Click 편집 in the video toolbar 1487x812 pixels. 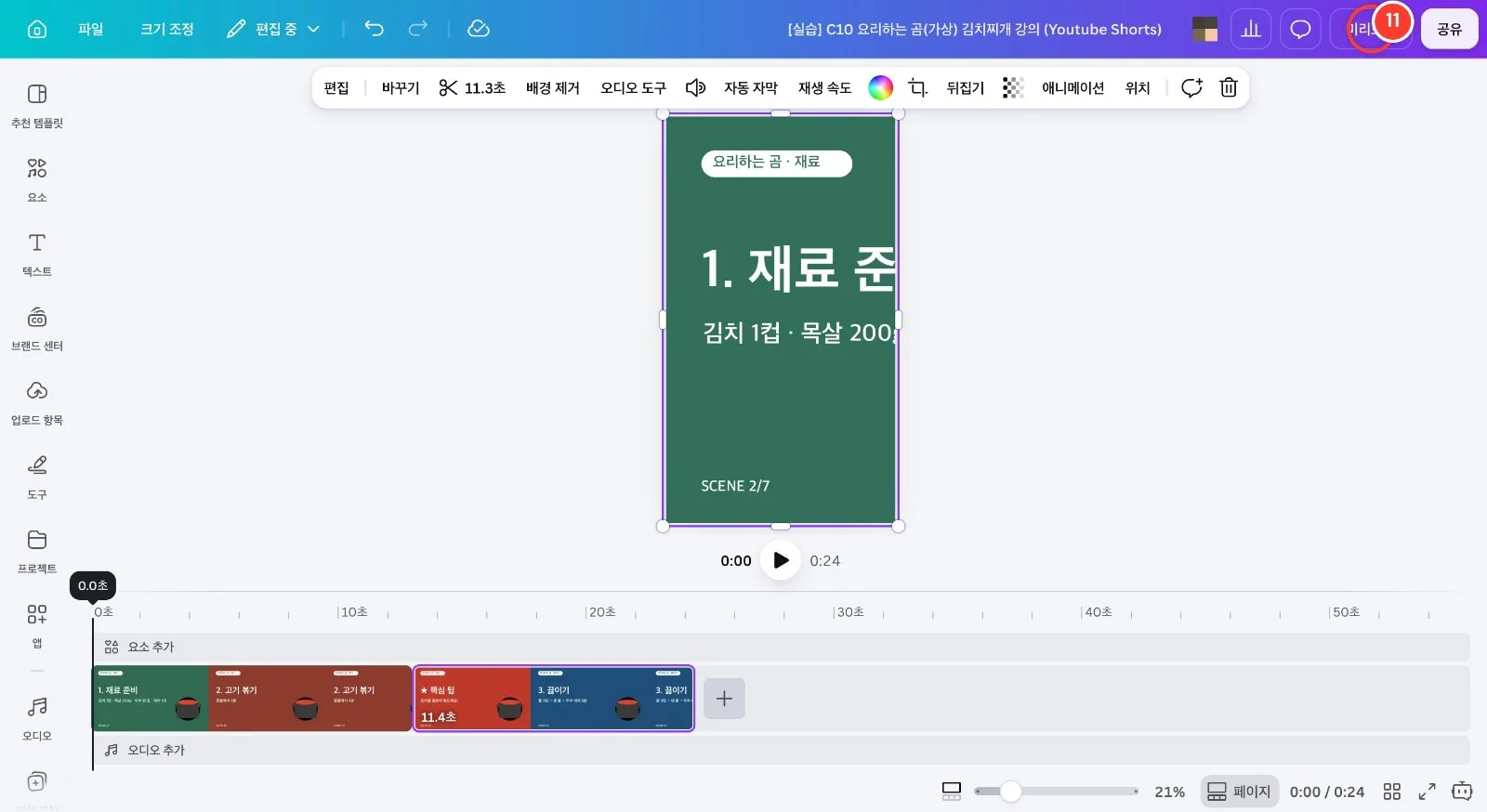point(336,87)
